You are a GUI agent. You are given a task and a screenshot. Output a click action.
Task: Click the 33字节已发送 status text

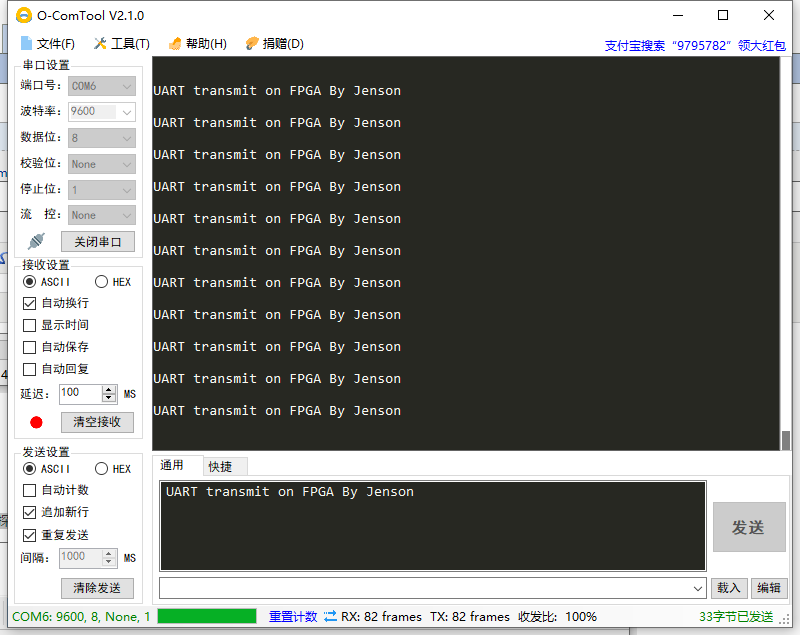[x=736, y=617]
